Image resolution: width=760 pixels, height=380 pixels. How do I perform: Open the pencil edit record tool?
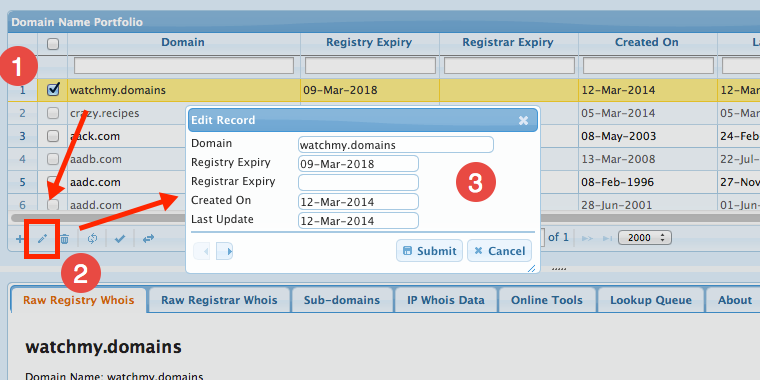pos(42,238)
